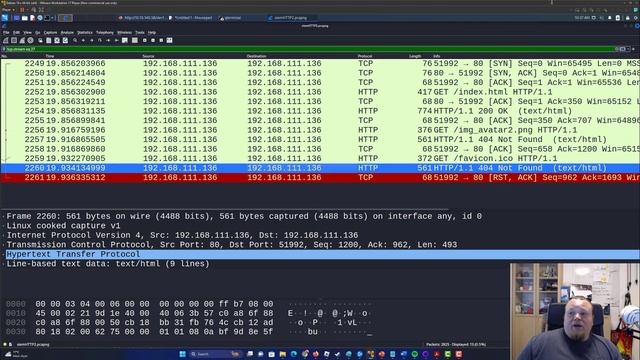Expand the Hypertext Transfer Protocol node
The width and height of the screenshot is (640, 360).
[4, 254]
